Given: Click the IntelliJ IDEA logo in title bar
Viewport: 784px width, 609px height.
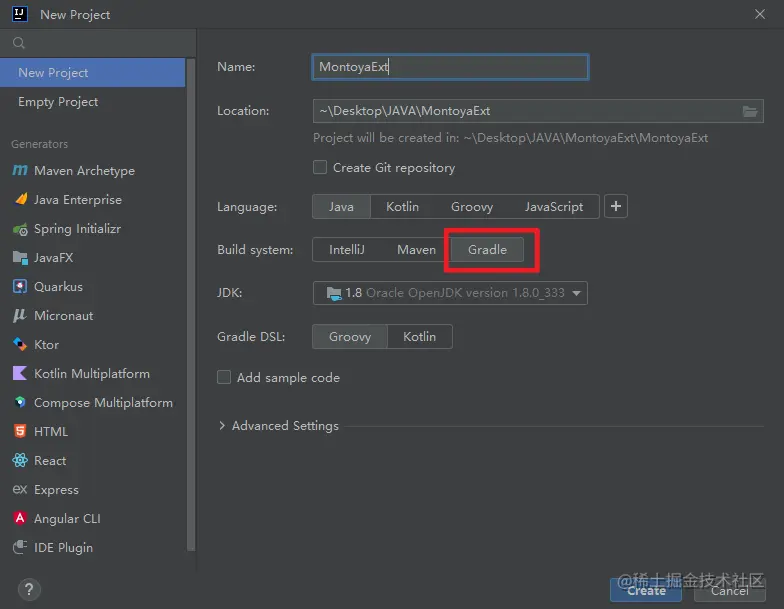Looking at the screenshot, I should click(20, 14).
